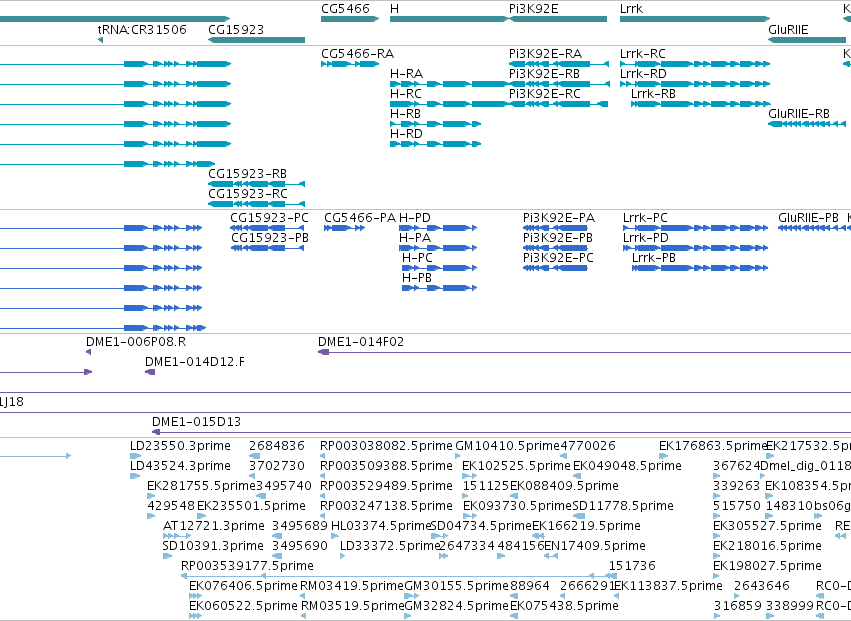This screenshot has height=621, width=851.
Task: Select EST label HL03374.5prime
Action: (380, 526)
